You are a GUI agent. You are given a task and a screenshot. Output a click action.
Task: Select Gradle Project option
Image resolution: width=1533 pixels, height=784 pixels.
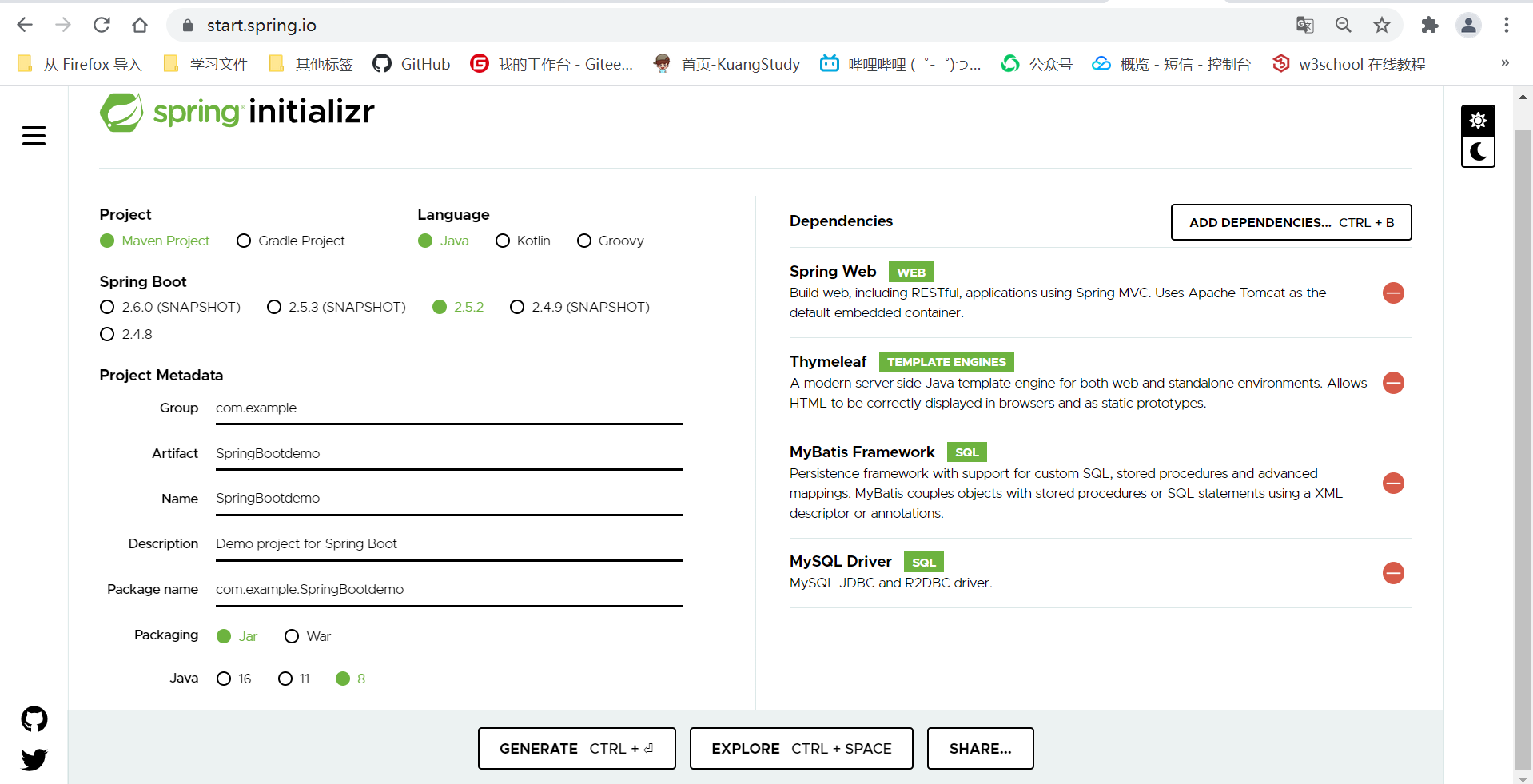(291, 241)
